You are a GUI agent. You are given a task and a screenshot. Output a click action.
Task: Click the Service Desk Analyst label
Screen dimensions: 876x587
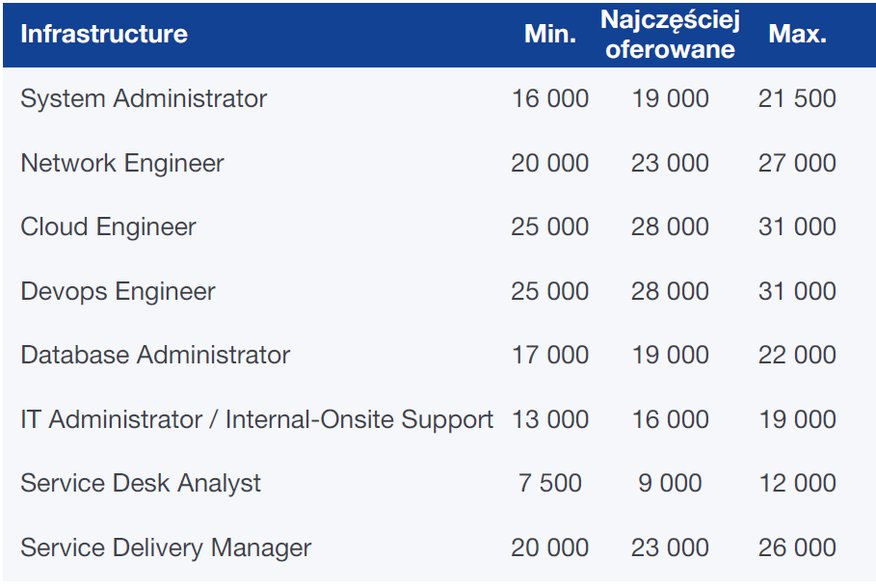(x=140, y=483)
